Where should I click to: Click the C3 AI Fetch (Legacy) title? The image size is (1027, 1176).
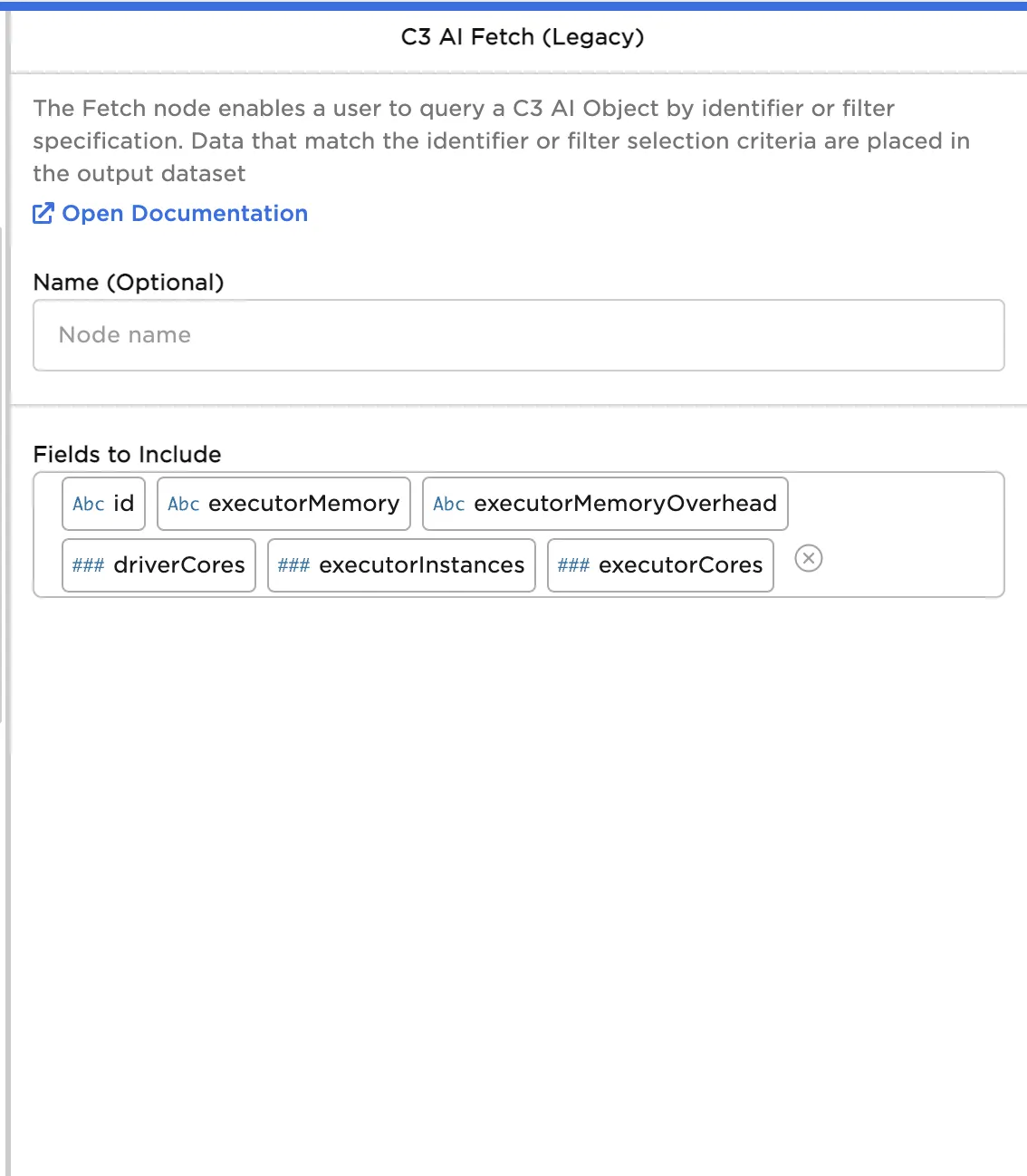pos(523,37)
